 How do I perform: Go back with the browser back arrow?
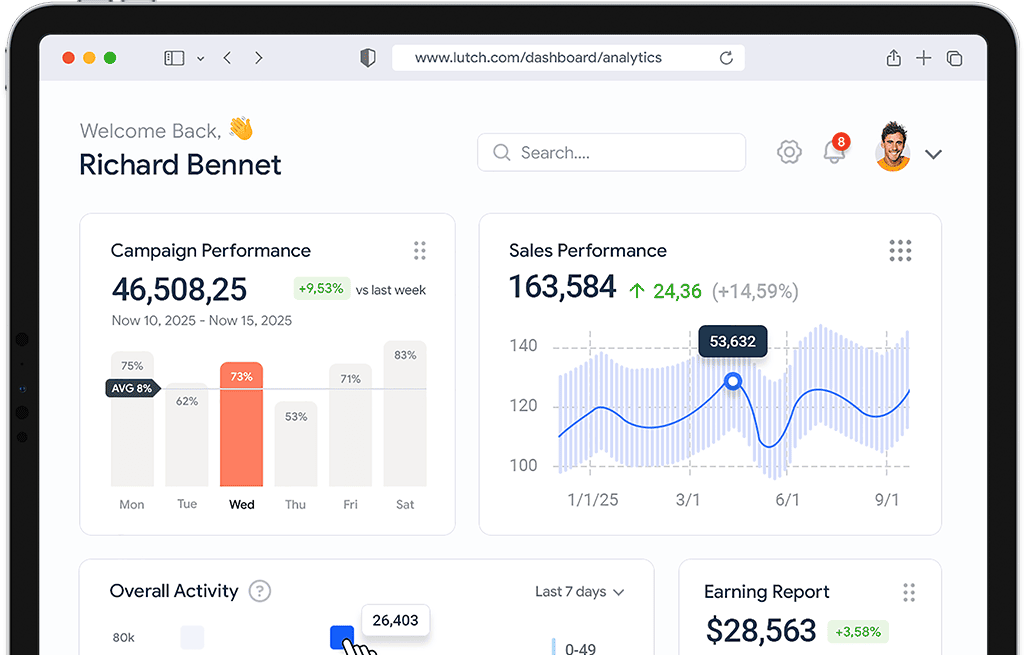pos(227,58)
